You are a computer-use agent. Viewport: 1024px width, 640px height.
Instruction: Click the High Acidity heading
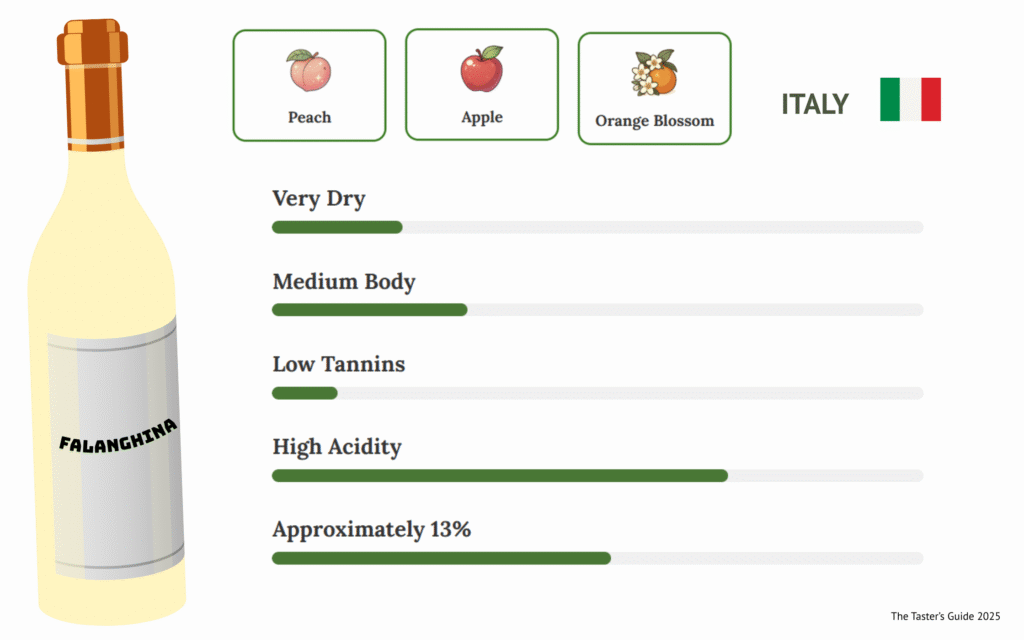(337, 447)
